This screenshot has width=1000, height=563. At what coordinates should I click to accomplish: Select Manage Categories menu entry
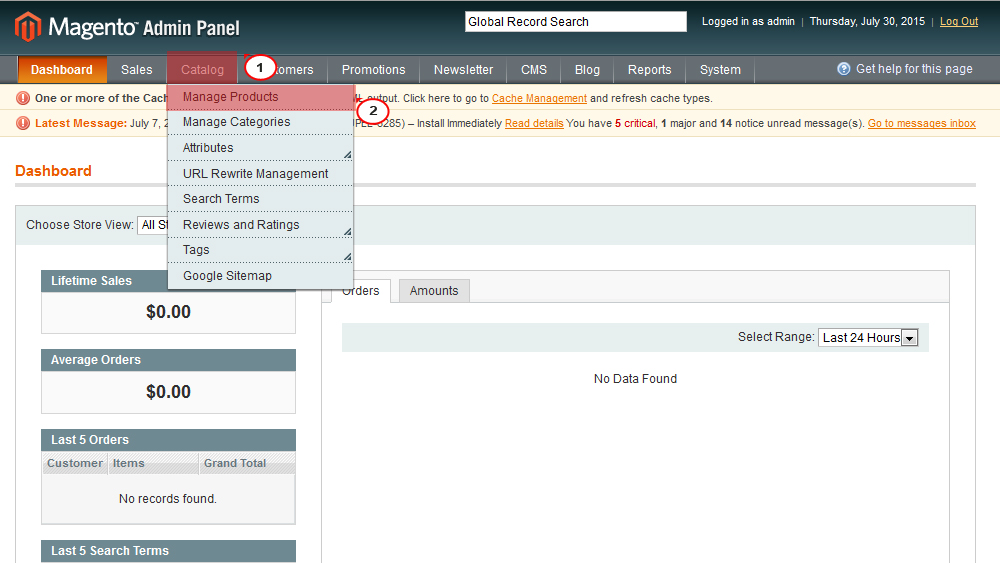pyautogui.click(x=260, y=122)
